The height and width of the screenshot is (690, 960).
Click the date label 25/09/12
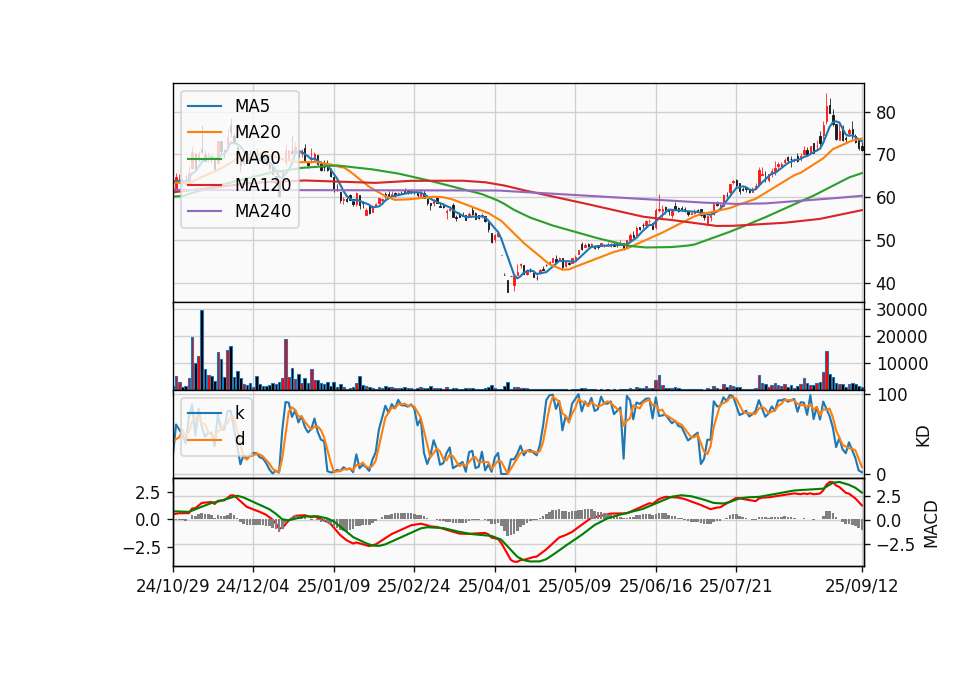click(862, 586)
